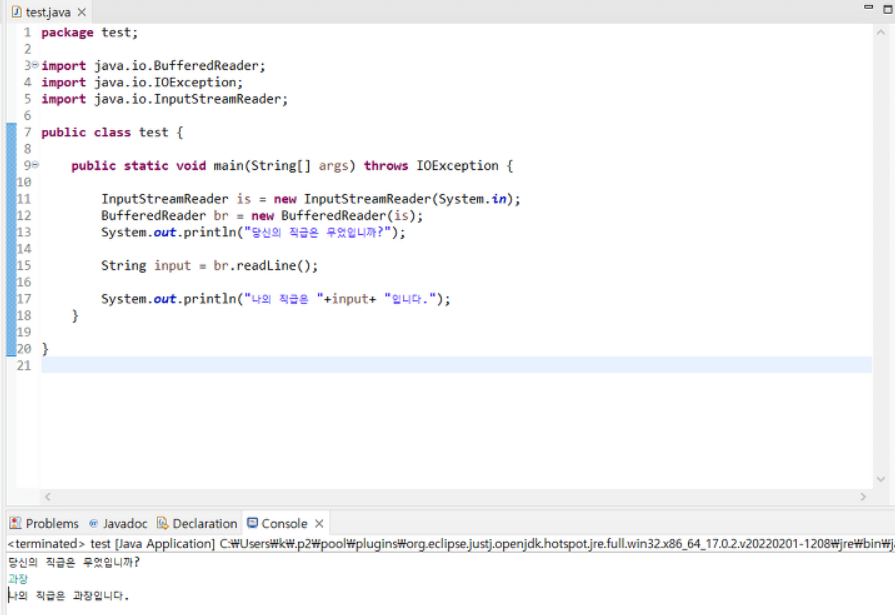Click line number 15 in the gutter
Screen dimensions: 895x615
[23, 266]
